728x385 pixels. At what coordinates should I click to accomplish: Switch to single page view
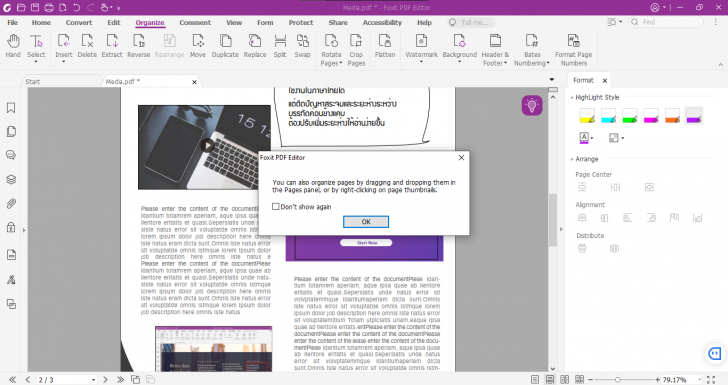click(535, 379)
